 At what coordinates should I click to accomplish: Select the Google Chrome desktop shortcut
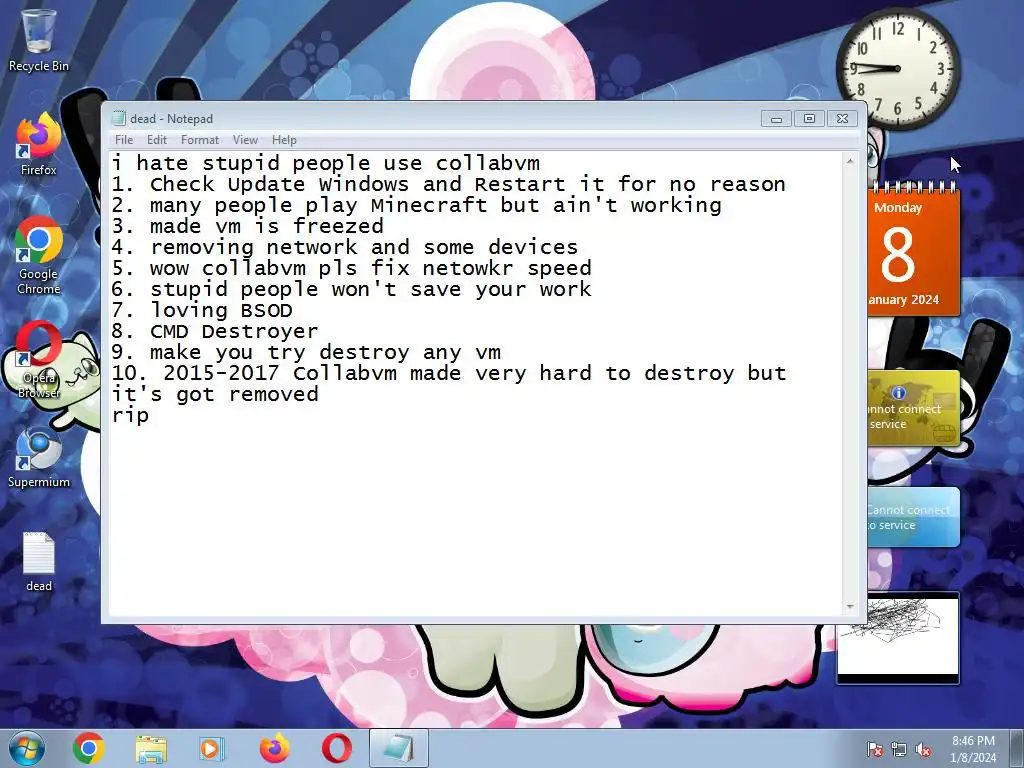[x=38, y=256]
